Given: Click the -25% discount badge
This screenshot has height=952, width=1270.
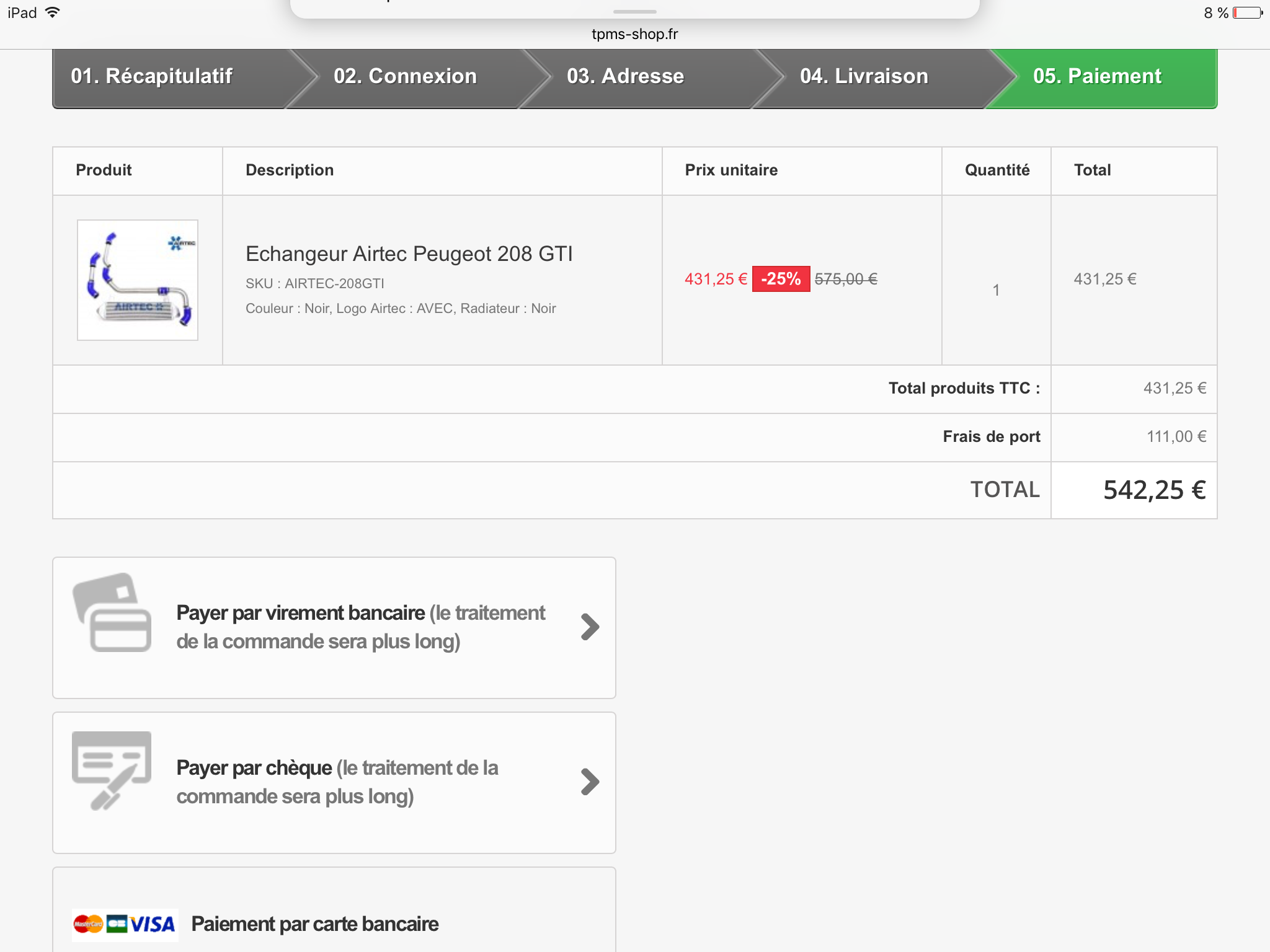Looking at the screenshot, I should (x=781, y=279).
